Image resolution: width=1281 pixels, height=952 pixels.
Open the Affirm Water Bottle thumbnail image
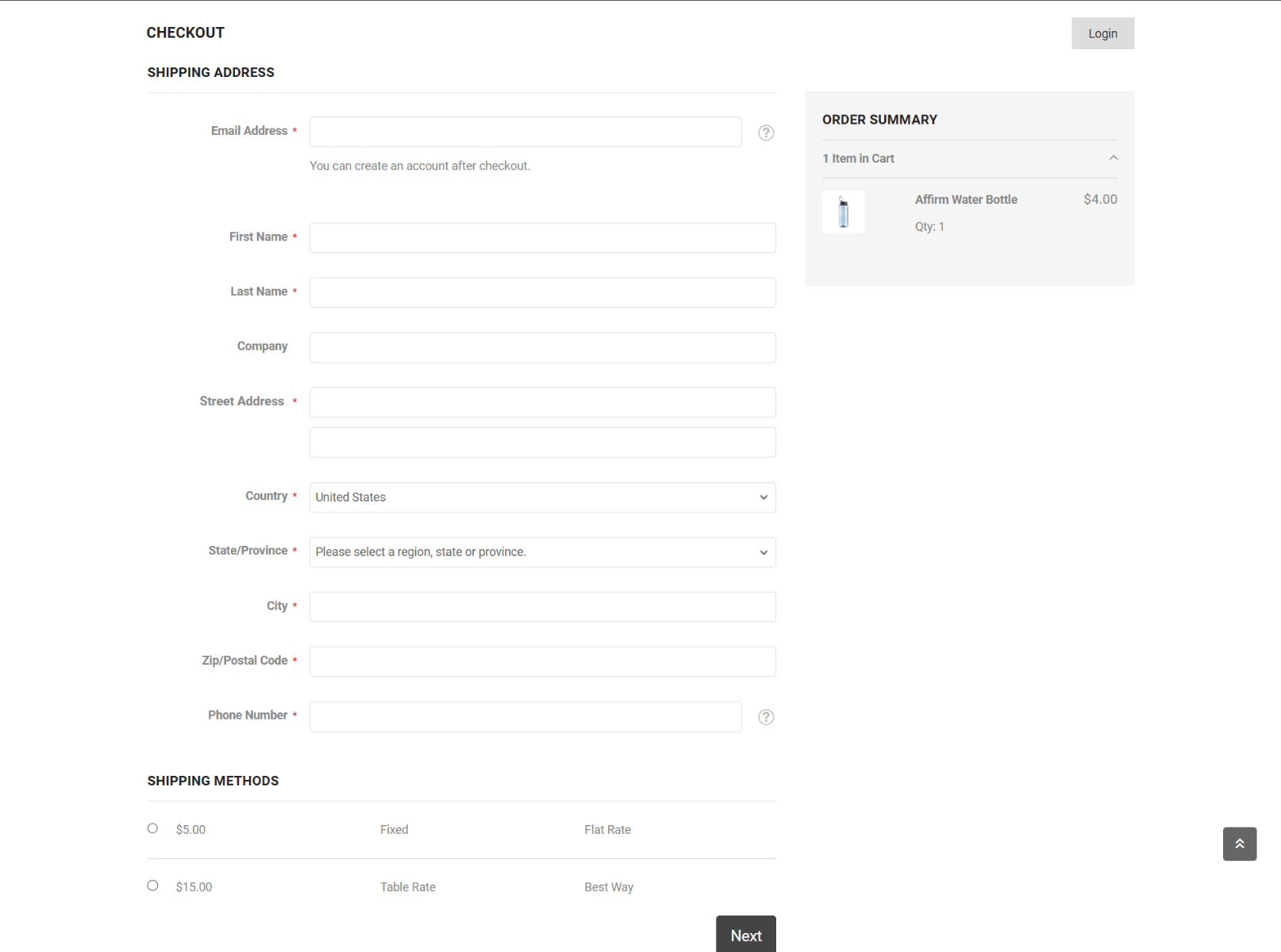pos(843,212)
